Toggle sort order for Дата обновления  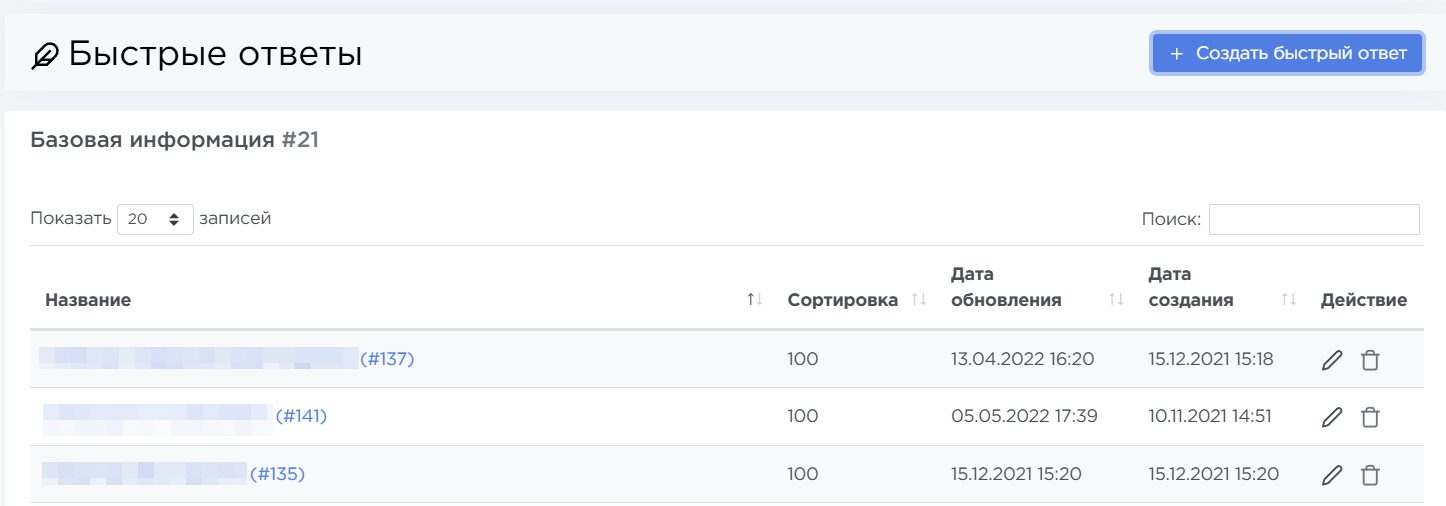(x=1117, y=300)
